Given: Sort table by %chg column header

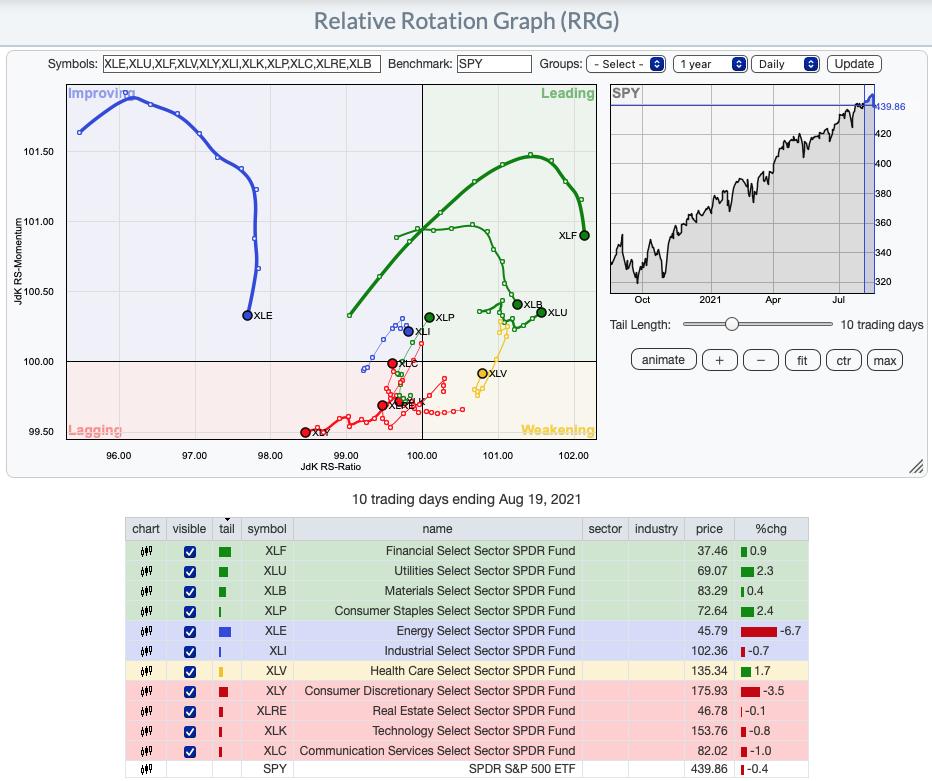Looking at the screenshot, I should click(771, 529).
